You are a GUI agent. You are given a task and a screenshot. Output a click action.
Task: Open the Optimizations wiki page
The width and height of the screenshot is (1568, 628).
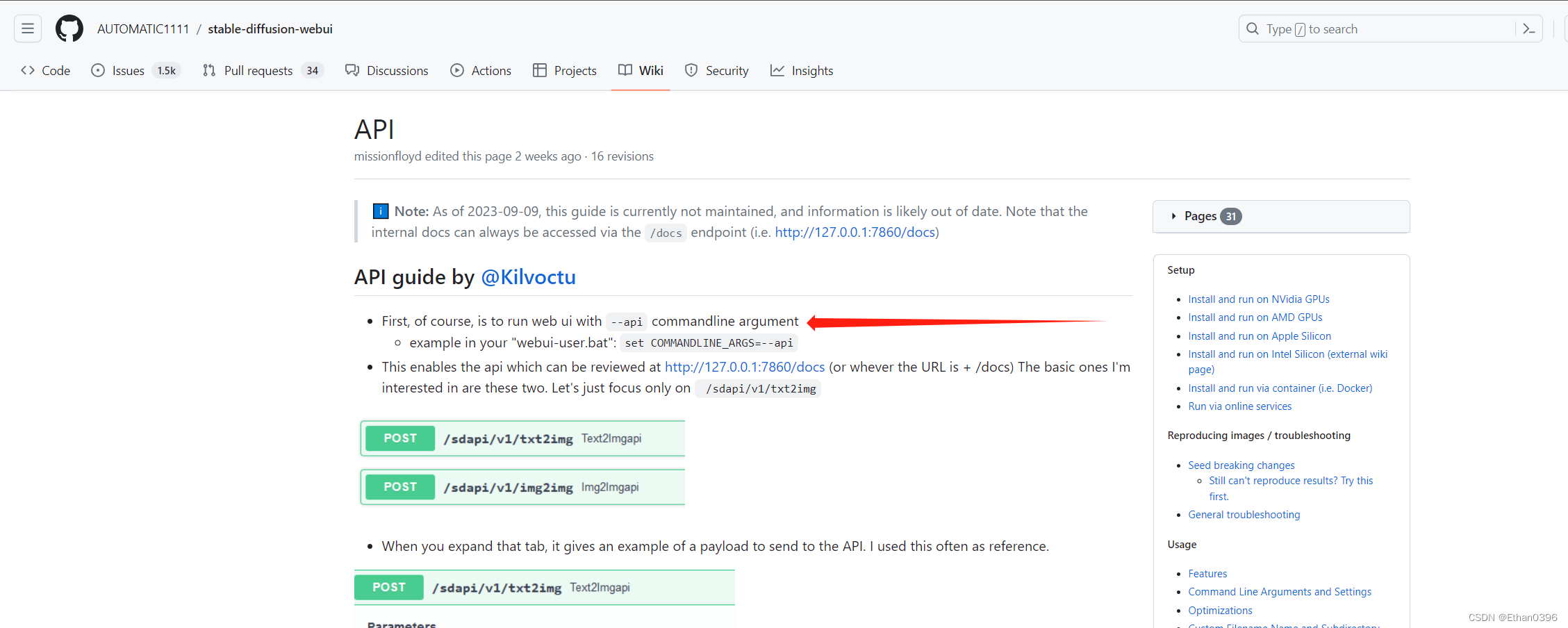click(1220, 611)
